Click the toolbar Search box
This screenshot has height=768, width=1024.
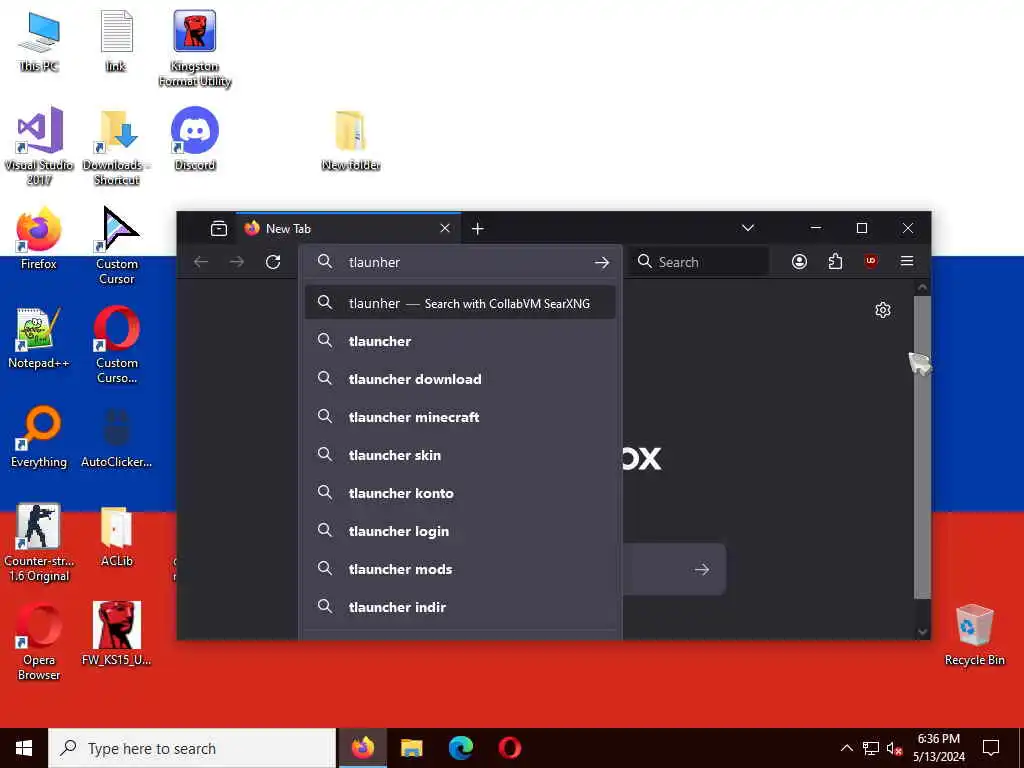699,262
